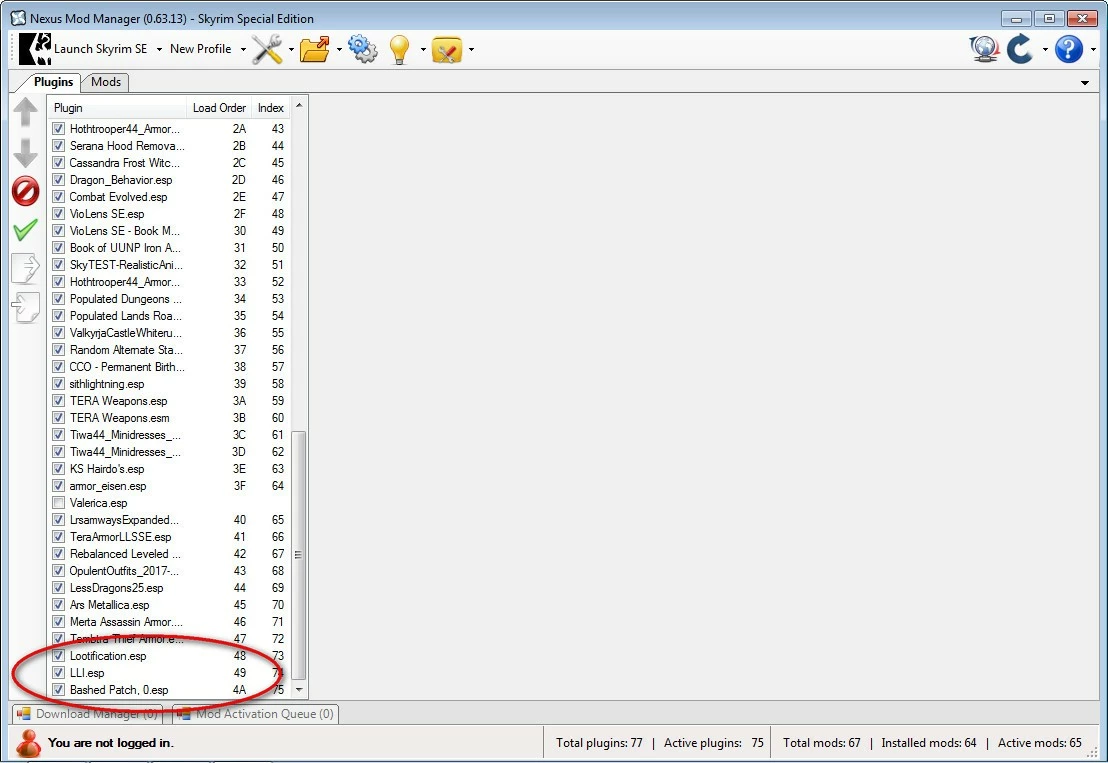Click the user icon in the status bar
1108x763 pixels.
(28, 743)
